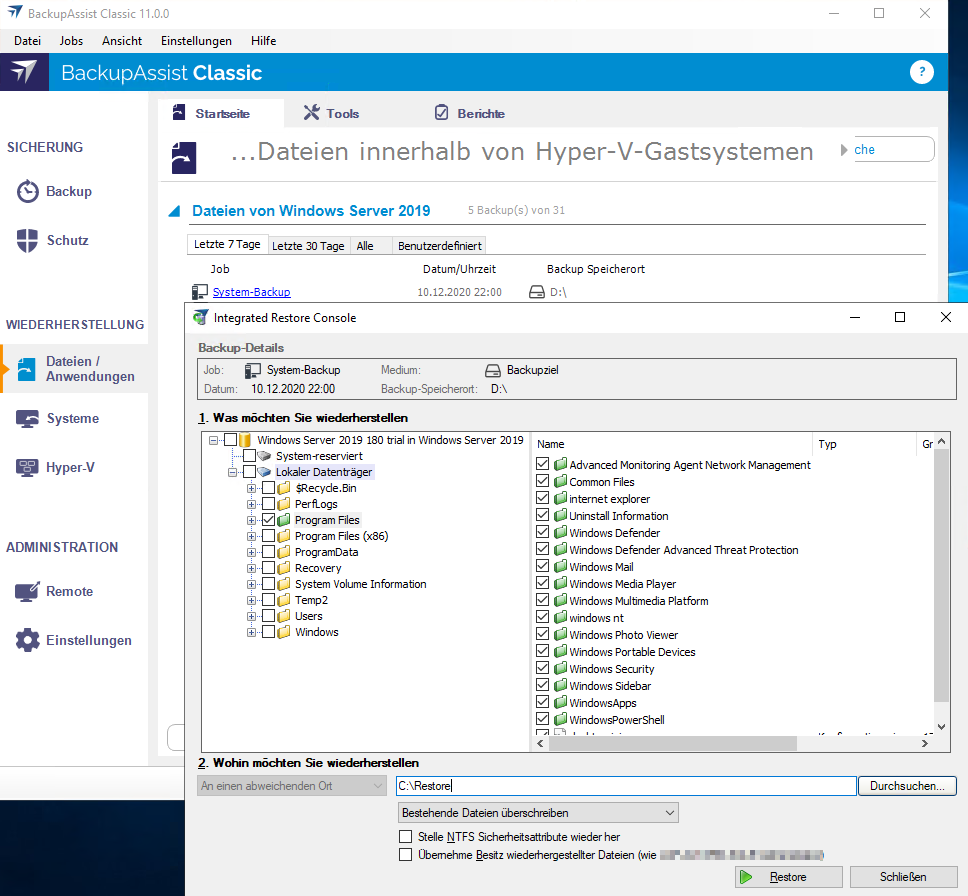The width and height of the screenshot is (968, 896).
Task: Click the Remote administration icon
Action: point(28,592)
